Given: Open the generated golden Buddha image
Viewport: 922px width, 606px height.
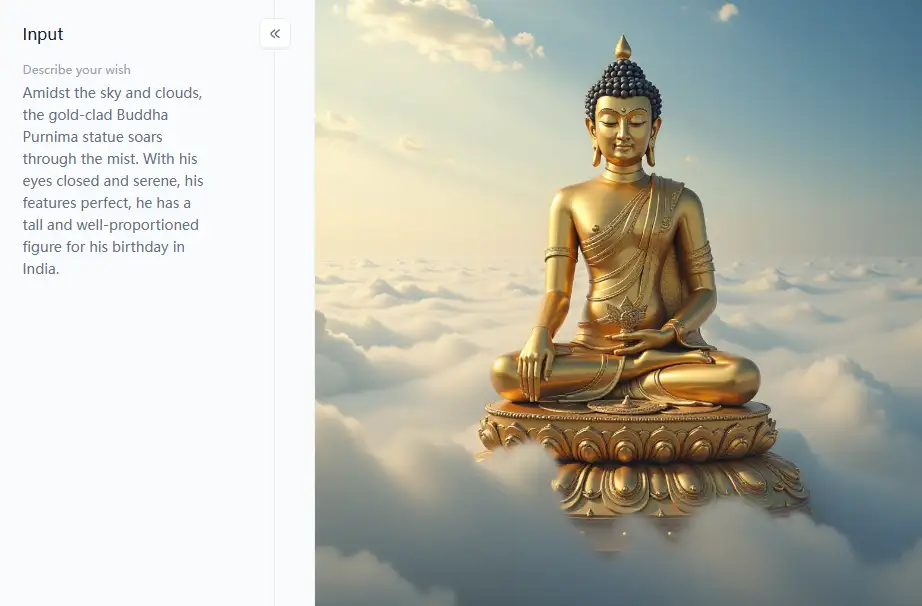Looking at the screenshot, I should [x=618, y=303].
